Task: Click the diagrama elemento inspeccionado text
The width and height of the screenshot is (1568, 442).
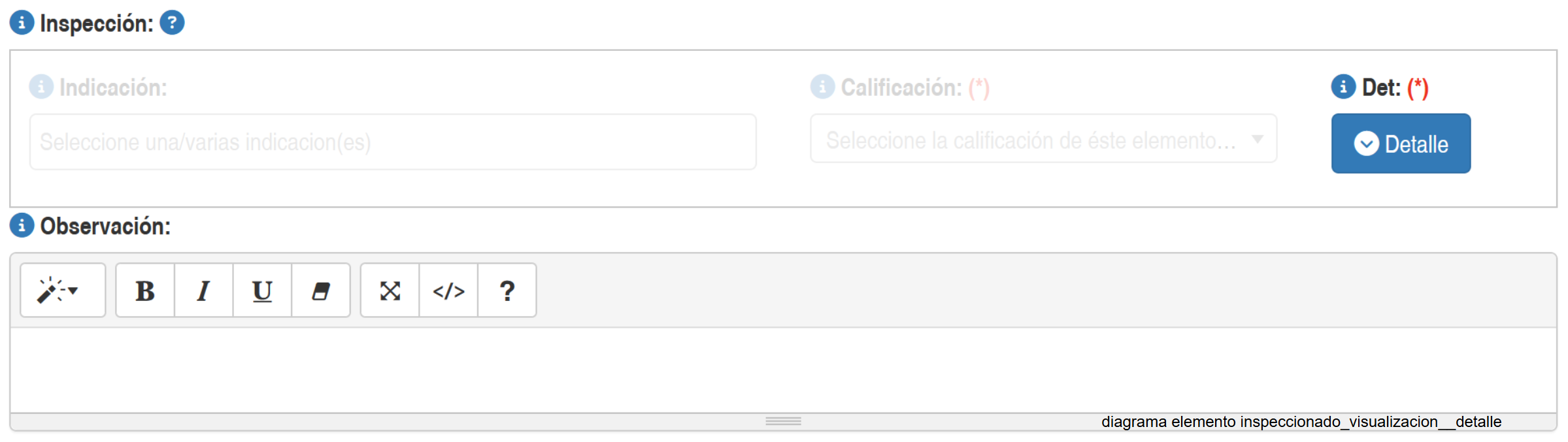Action: tap(1301, 422)
